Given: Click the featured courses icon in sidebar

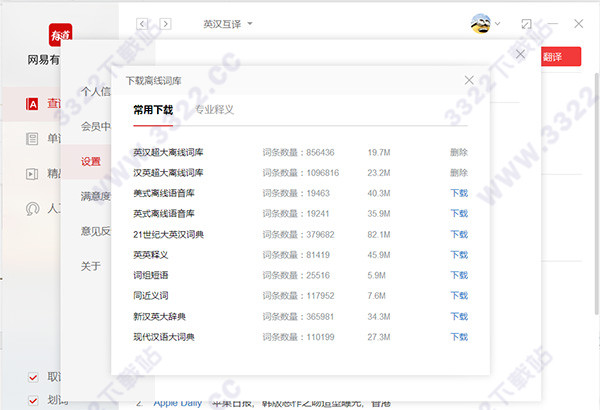Looking at the screenshot, I should [32, 174].
